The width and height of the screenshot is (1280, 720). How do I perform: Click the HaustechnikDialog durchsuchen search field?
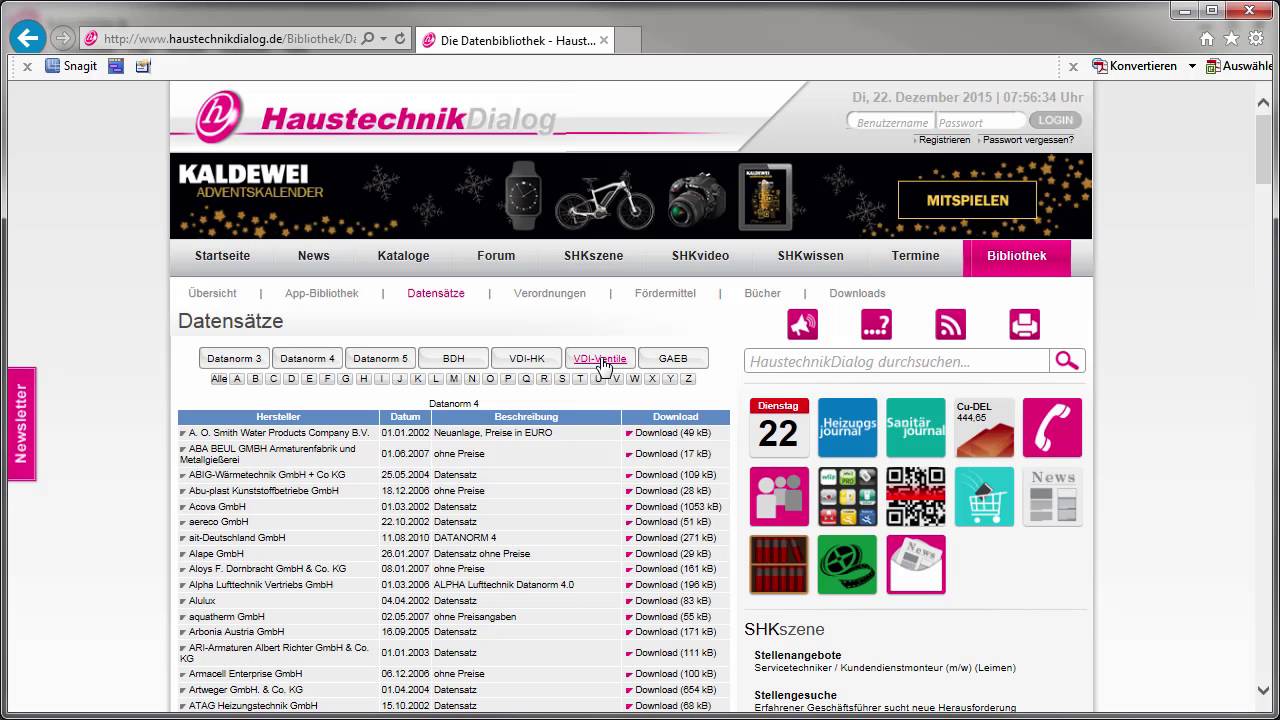pos(897,361)
